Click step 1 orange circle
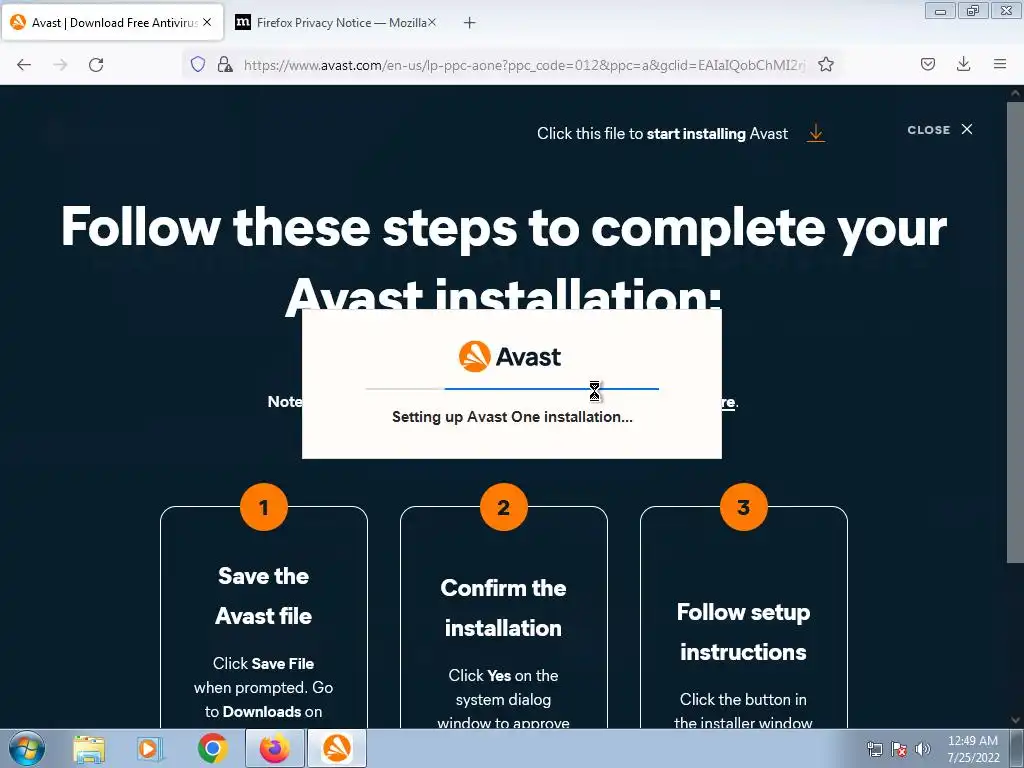The height and width of the screenshot is (768, 1024). (264, 507)
